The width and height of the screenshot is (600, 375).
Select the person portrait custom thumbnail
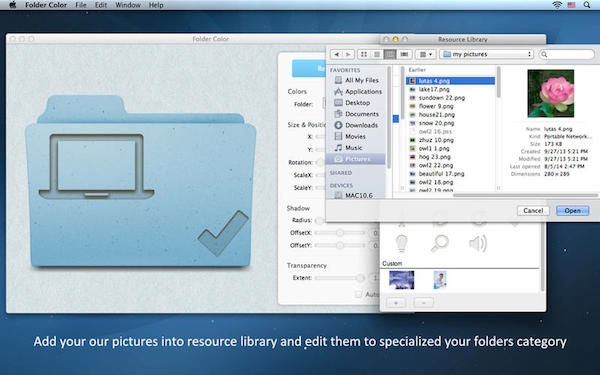440,280
